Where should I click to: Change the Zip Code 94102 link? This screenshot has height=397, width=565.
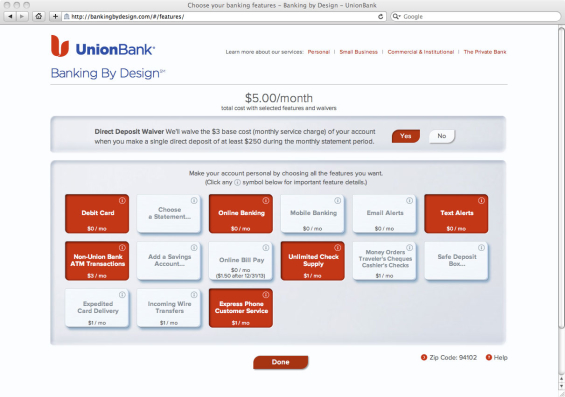click(449, 357)
